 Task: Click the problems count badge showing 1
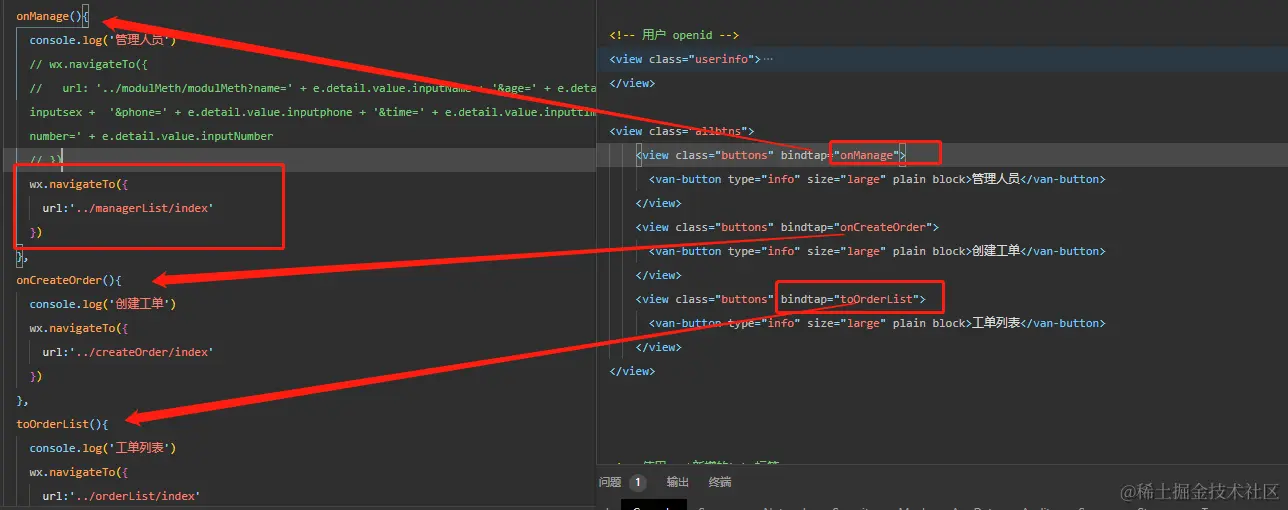pos(637,483)
